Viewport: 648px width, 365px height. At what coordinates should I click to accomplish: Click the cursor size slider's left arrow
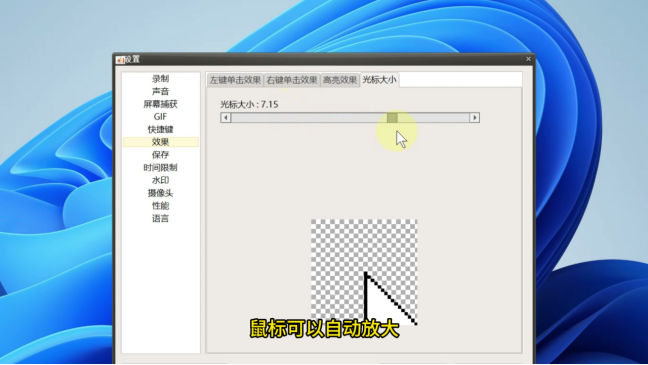[226, 118]
